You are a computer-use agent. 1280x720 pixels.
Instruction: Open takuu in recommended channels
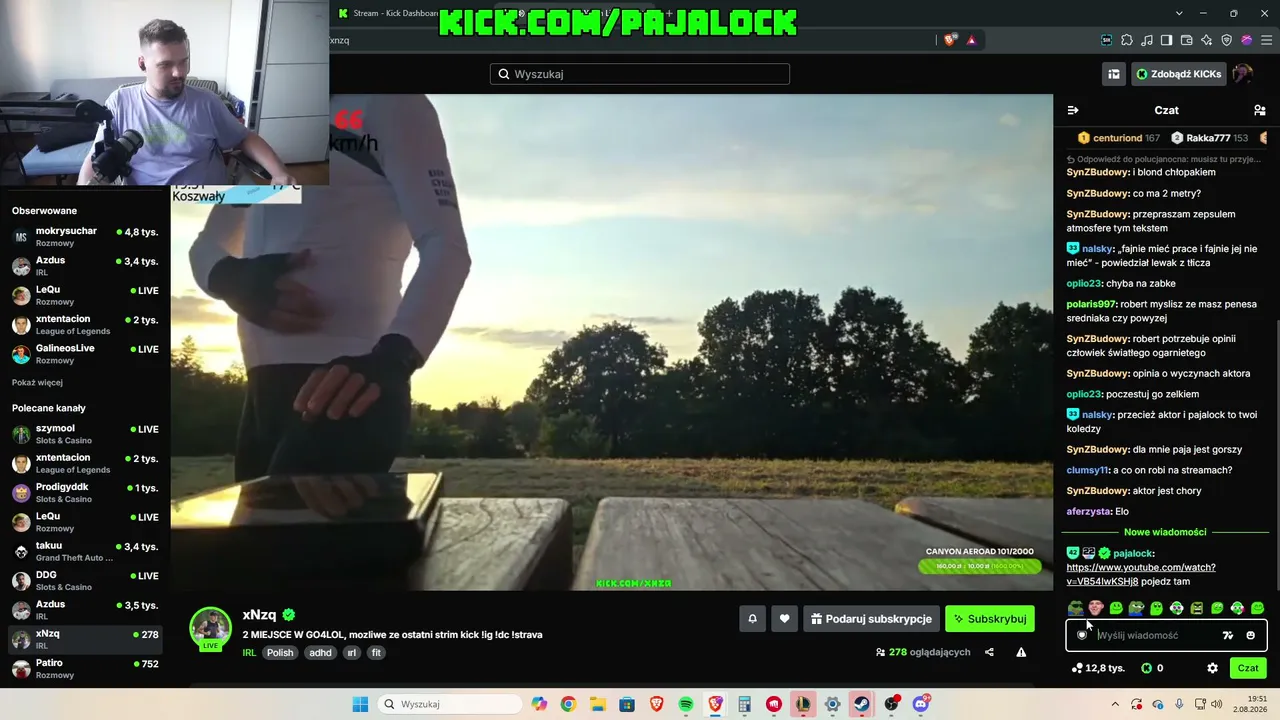pyautogui.click(x=85, y=551)
